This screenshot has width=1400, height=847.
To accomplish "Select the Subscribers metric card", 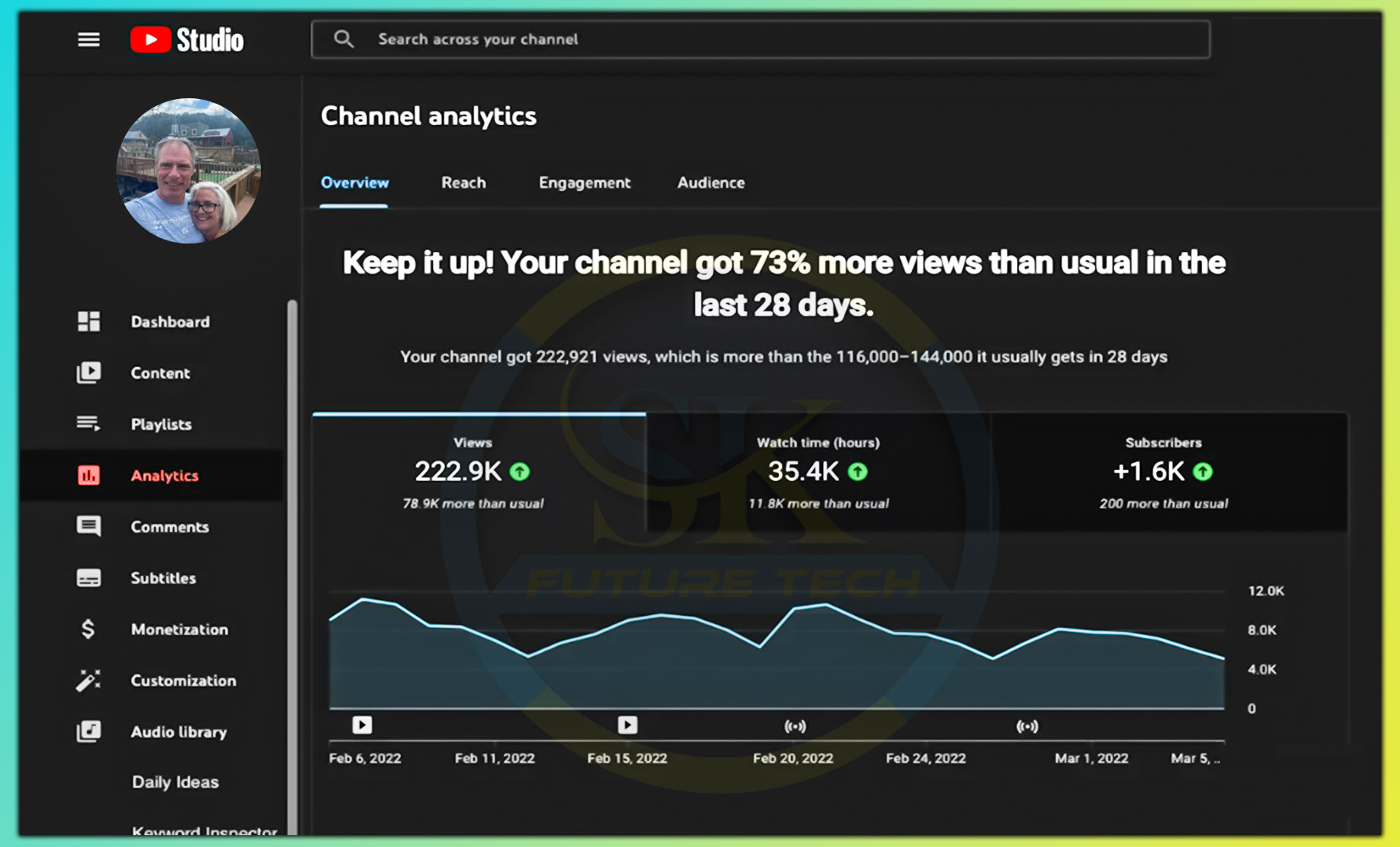I will [1163, 472].
